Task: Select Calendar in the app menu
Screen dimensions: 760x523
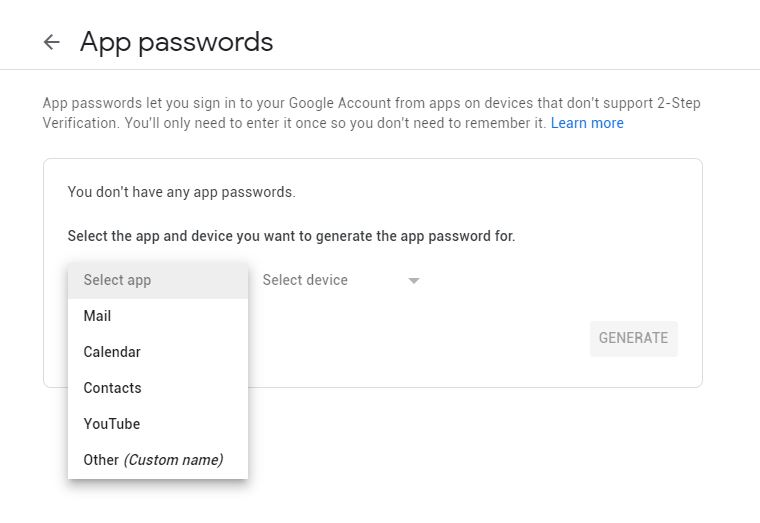Action: pyautogui.click(x=112, y=352)
